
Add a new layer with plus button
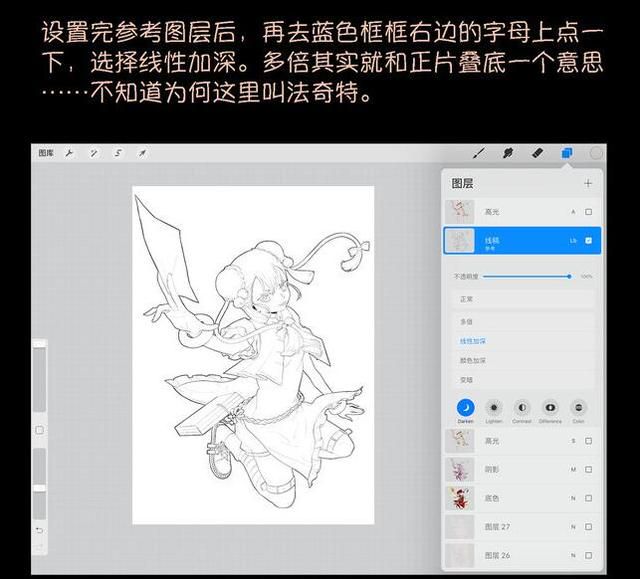(x=588, y=183)
